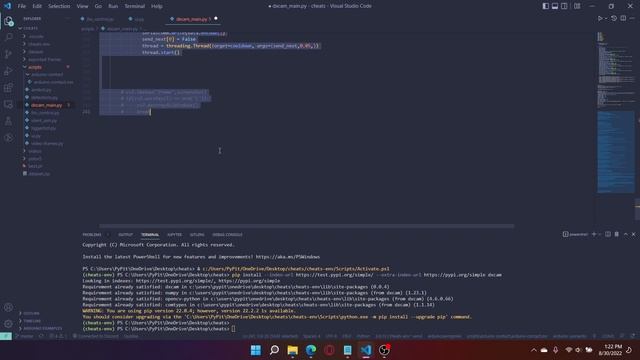Open the Testing flask view
640x360 pixels.
pyautogui.click(x=8, y=121)
